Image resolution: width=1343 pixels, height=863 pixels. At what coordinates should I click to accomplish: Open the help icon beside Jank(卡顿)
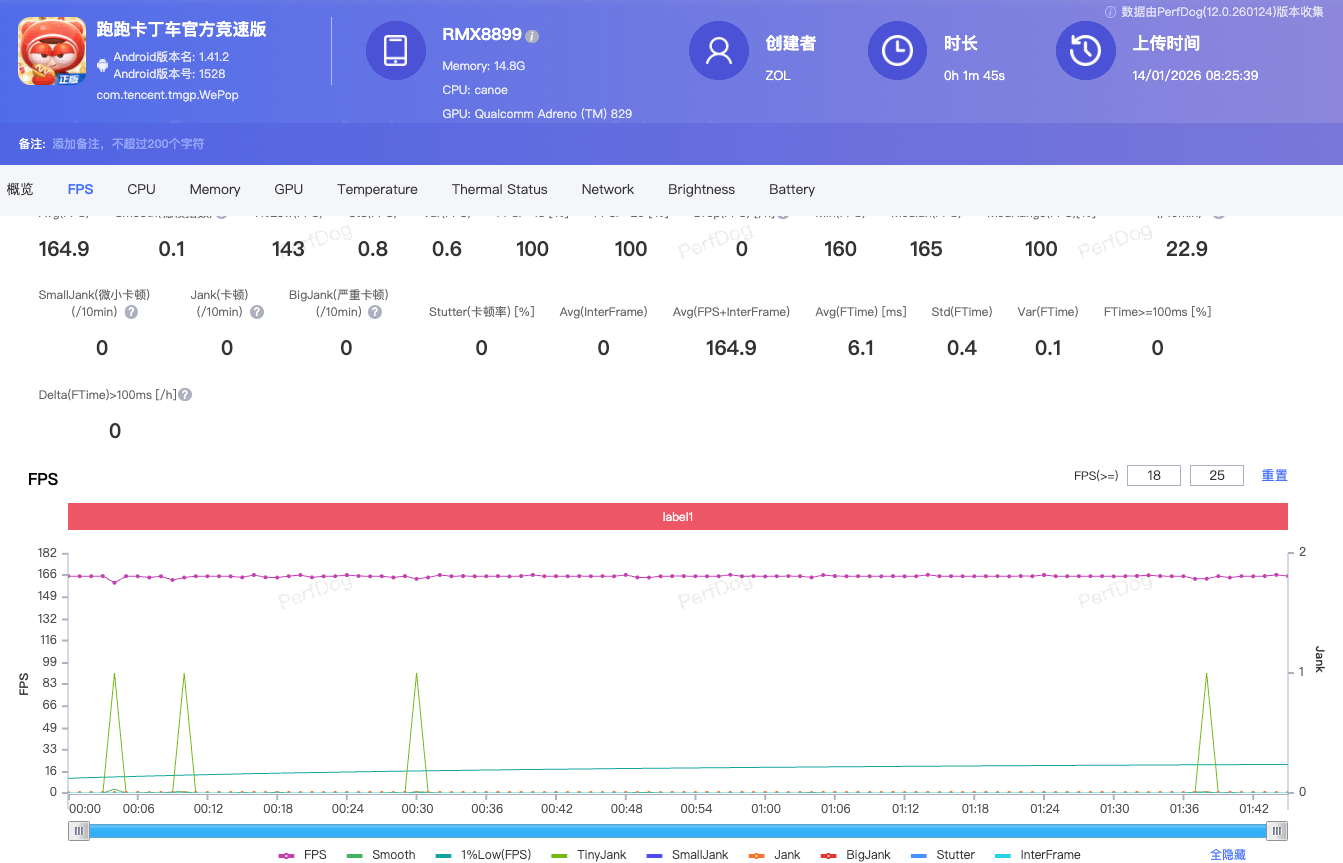pyautogui.click(x=256, y=311)
